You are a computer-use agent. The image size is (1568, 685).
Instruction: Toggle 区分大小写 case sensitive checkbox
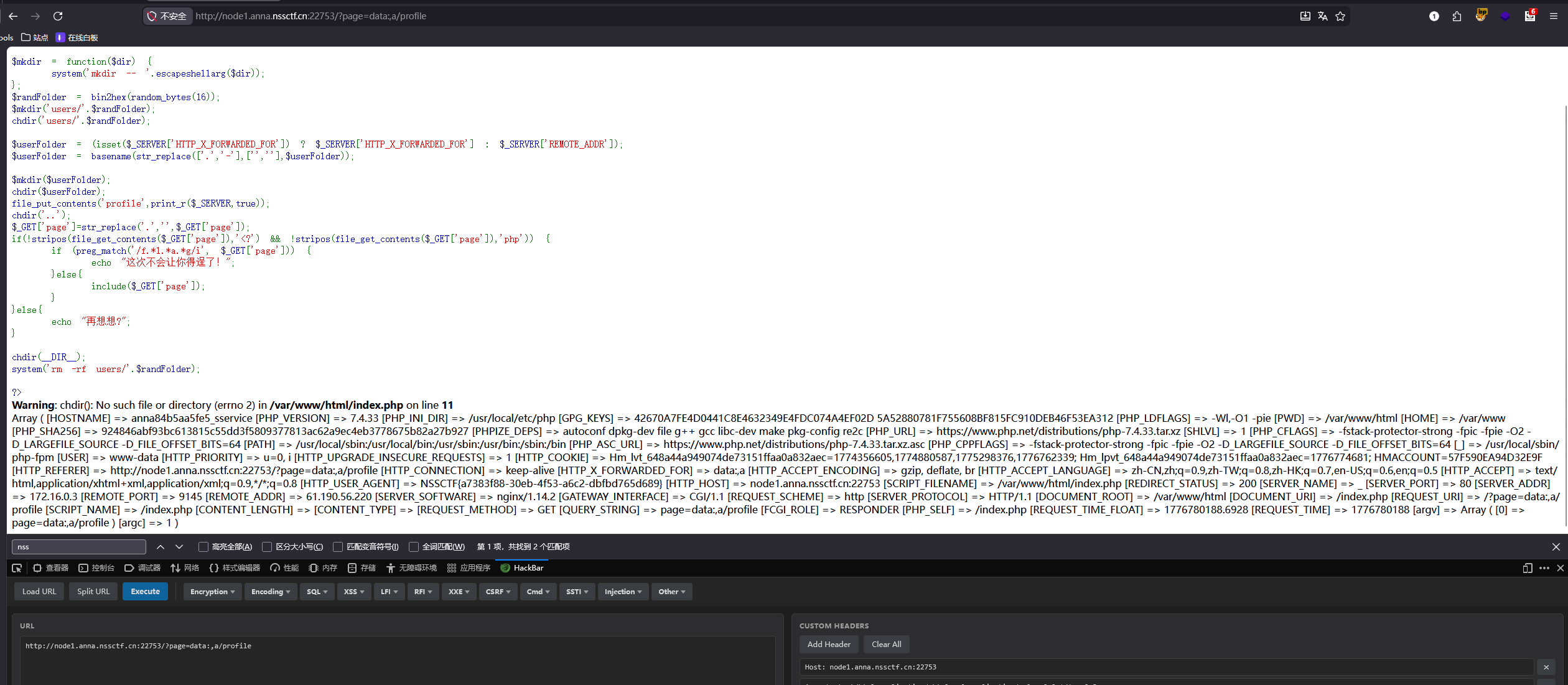tap(267, 547)
